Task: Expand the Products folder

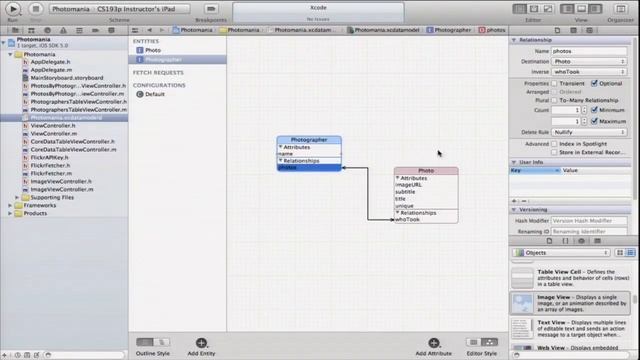Action: point(10,213)
